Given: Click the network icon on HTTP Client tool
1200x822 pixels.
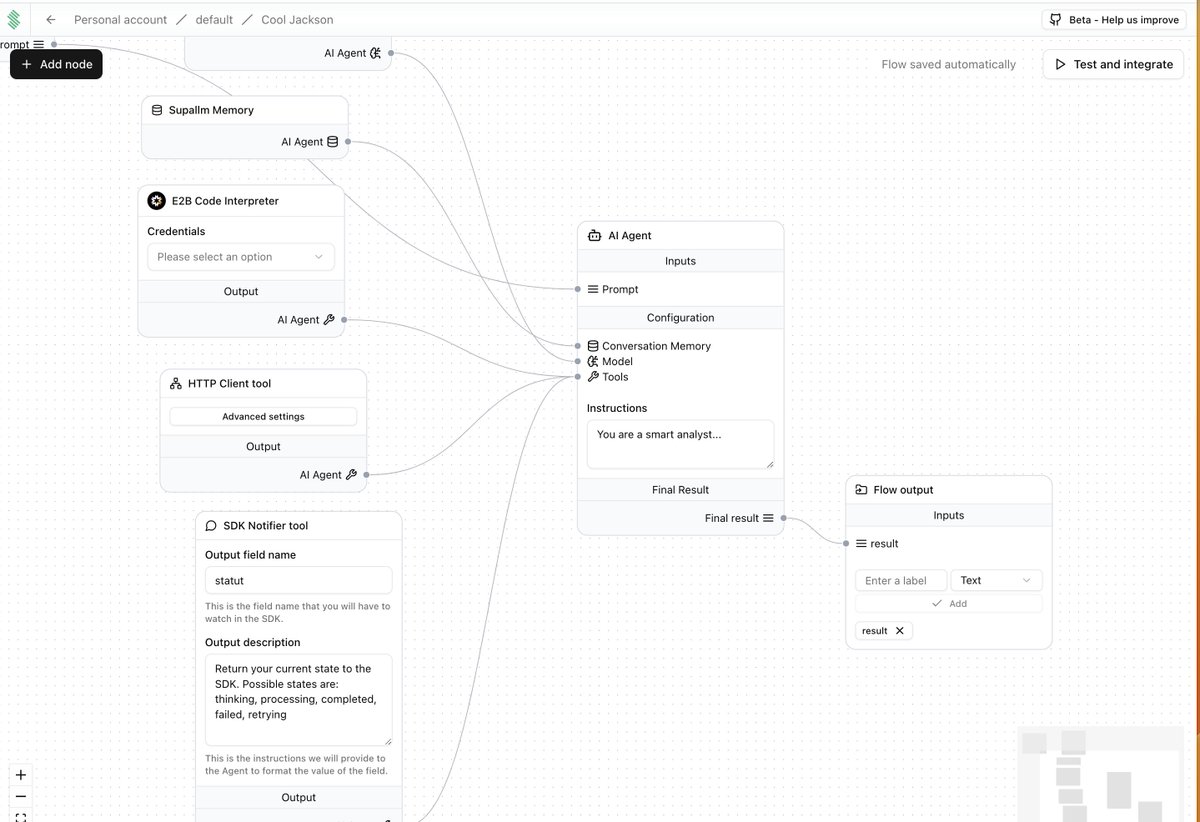Looking at the screenshot, I should 175,383.
